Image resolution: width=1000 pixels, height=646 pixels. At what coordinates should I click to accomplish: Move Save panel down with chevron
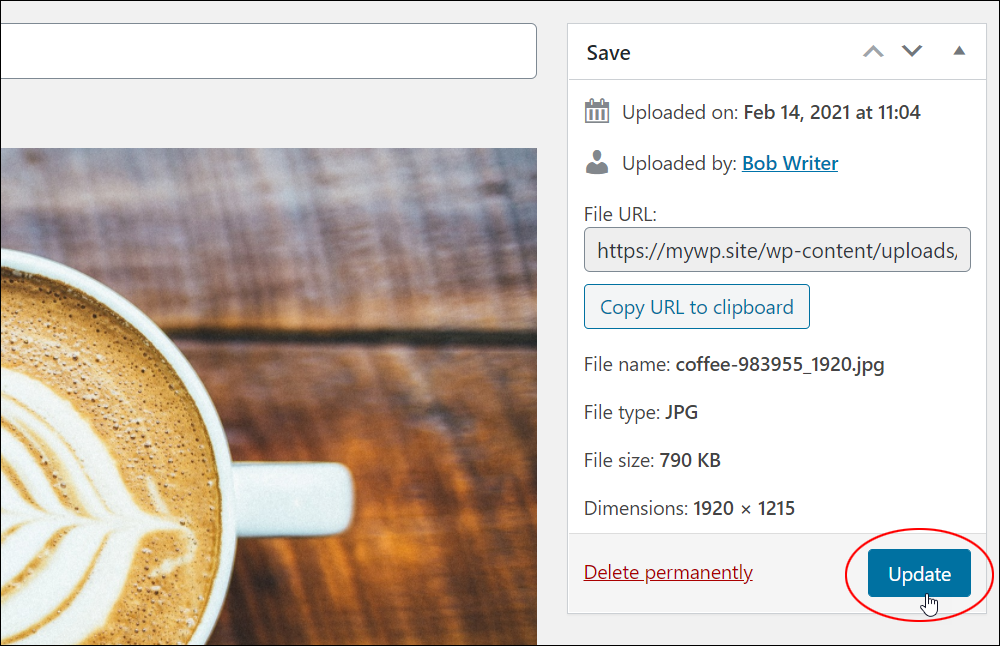[912, 51]
